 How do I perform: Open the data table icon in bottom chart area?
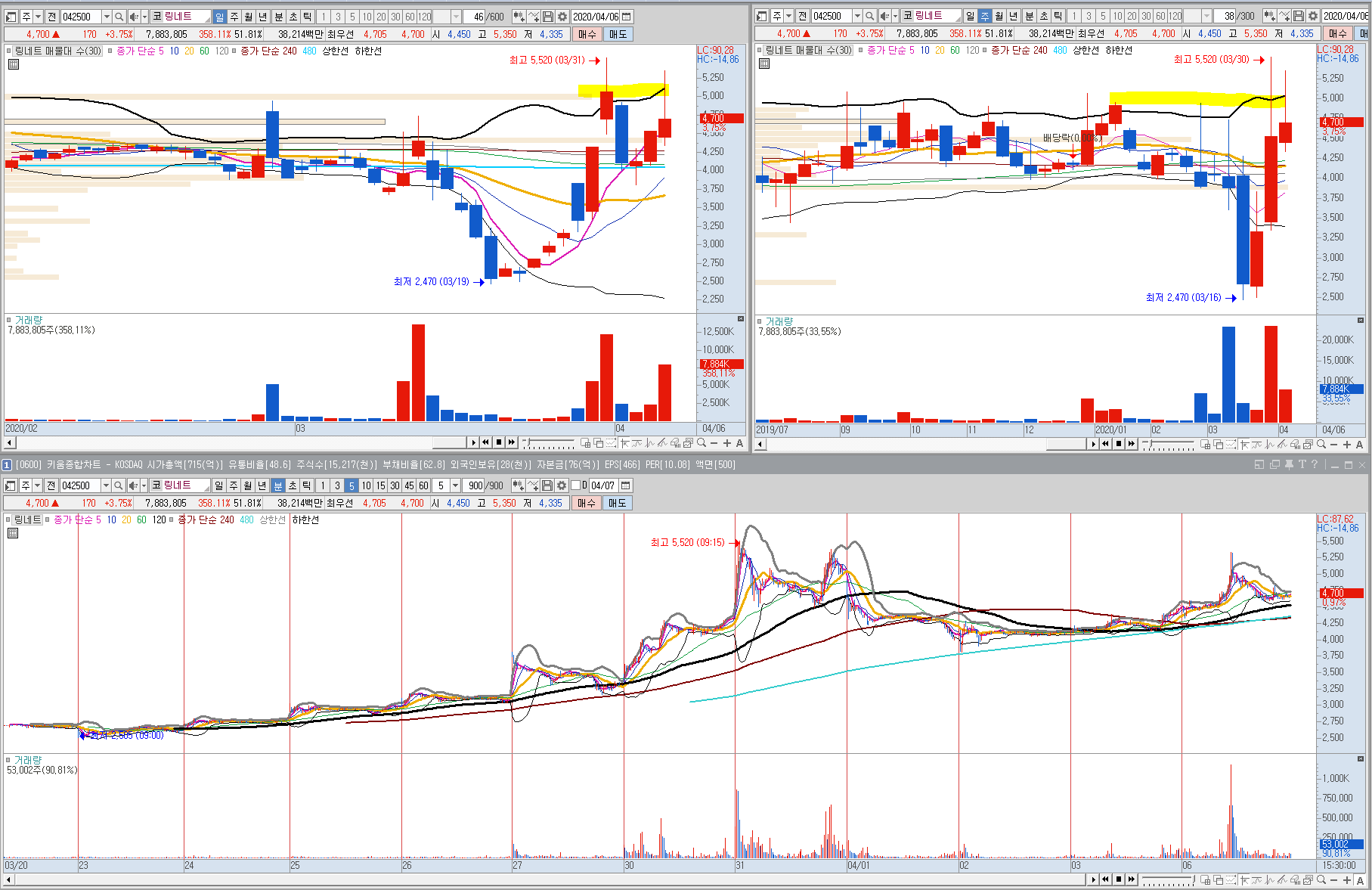pos(14,533)
